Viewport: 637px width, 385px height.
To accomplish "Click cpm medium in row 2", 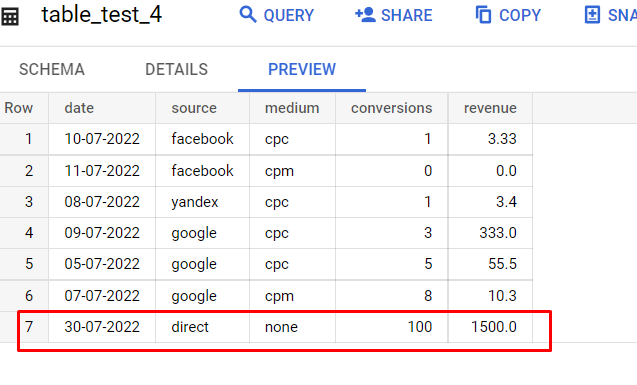I will click(279, 171).
